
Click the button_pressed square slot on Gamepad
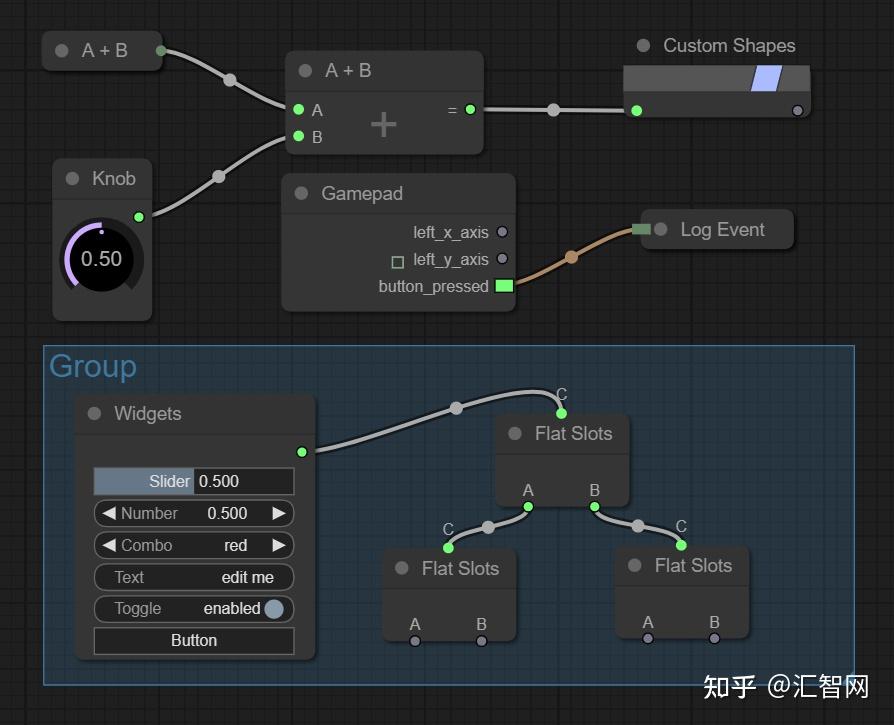pos(503,286)
